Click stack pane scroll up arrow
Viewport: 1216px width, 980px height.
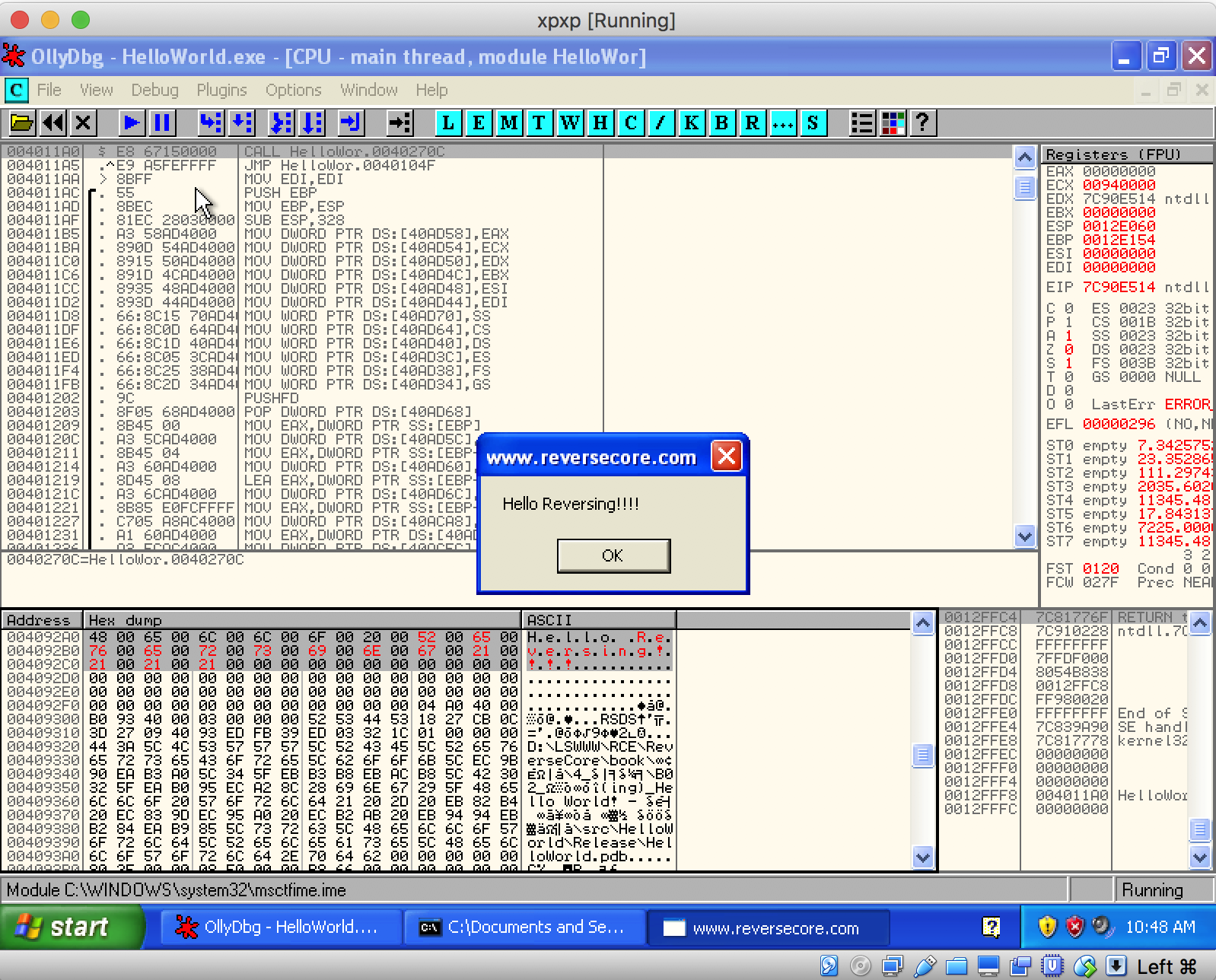(1200, 624)
